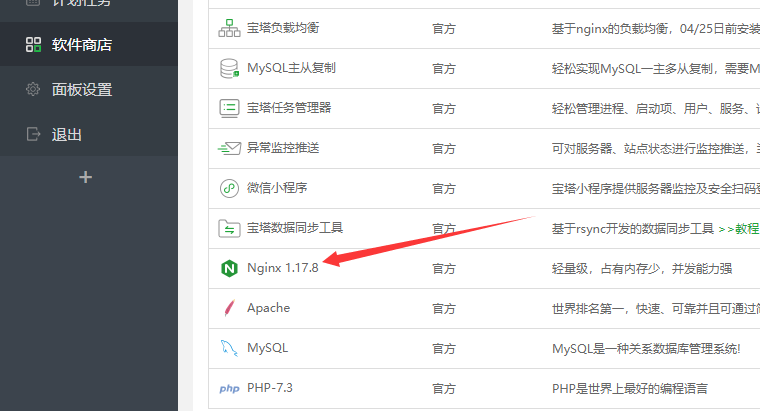The image size is (760, 411).
Task: Click the 宝塔负载均衡 load balancer icon
Action: tap(229, 28)
